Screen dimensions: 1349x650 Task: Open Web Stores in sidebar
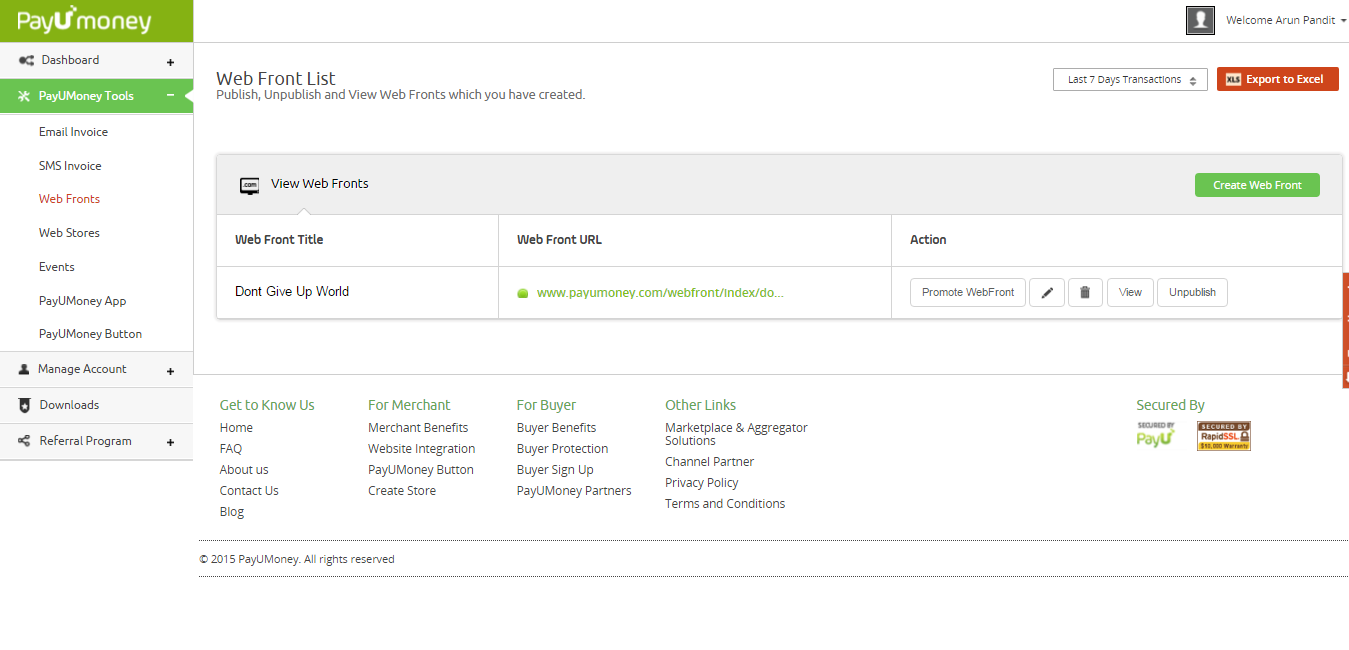(69, 233)
